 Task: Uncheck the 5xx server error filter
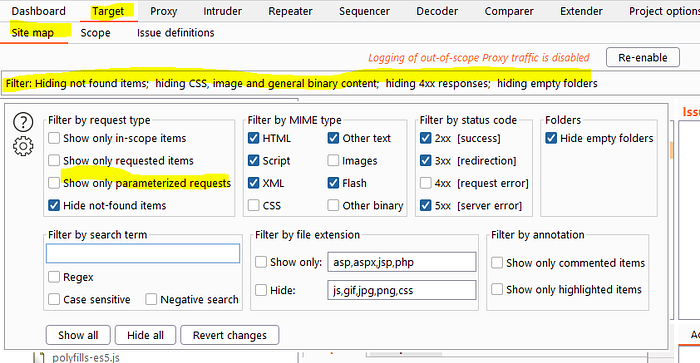426,205
